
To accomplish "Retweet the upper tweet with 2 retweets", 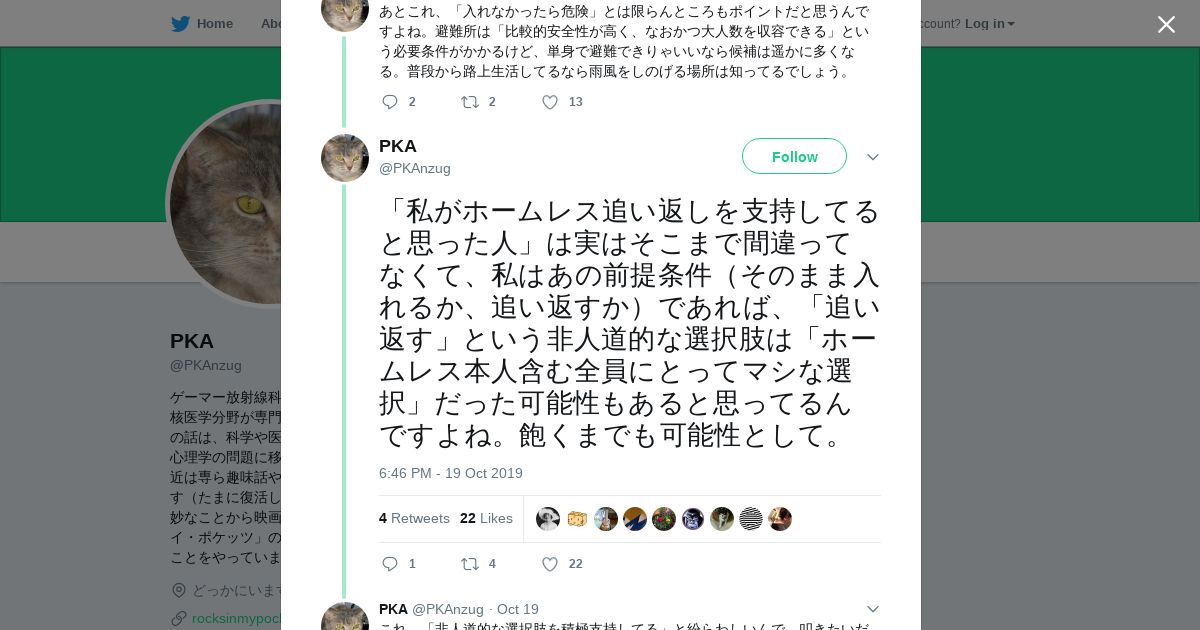I will (470, 102).
